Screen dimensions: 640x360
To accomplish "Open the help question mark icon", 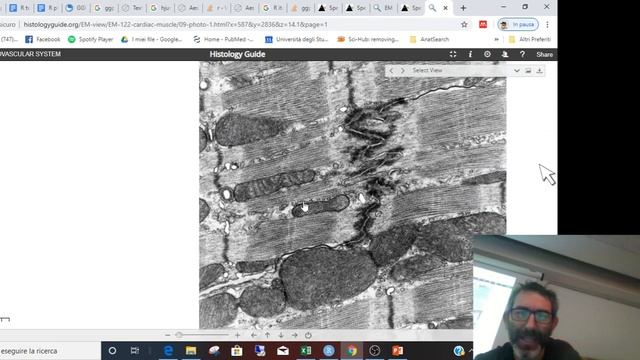I will point(522,54).
